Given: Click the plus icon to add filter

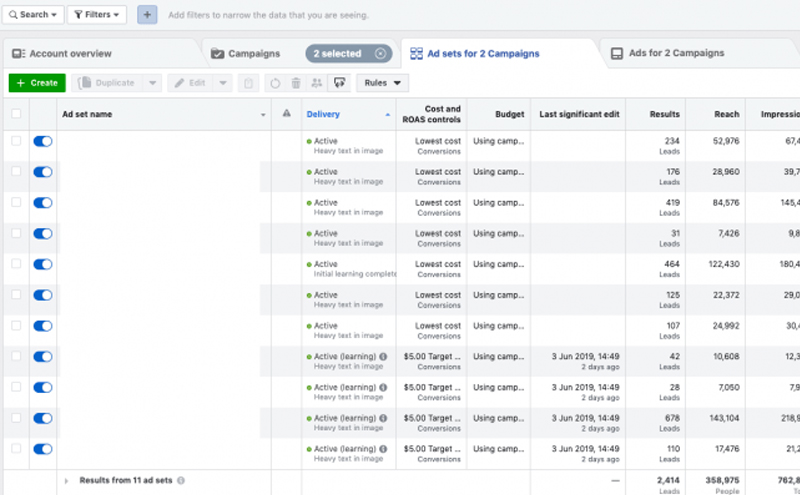Looking at the screenshot, I should click(147, 15).
